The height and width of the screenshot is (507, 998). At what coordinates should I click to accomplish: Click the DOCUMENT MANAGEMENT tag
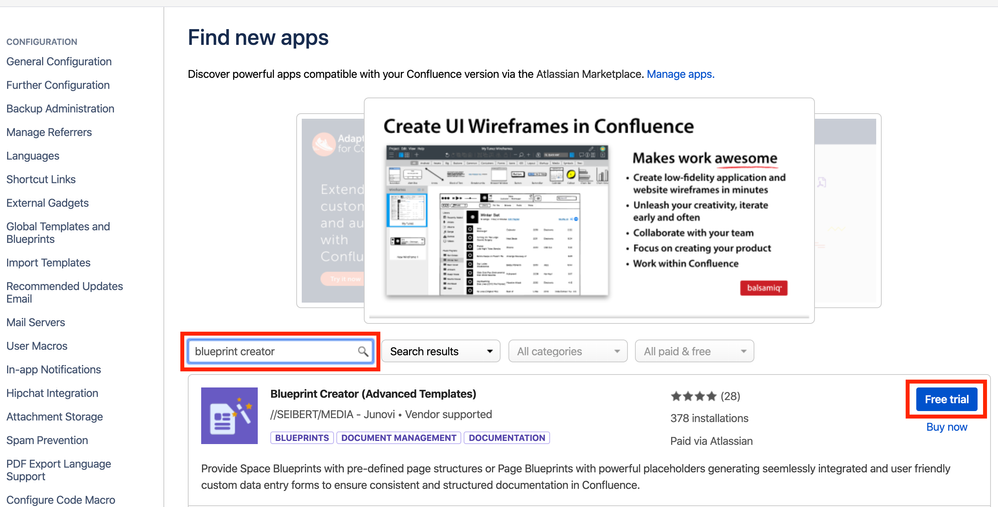pos(399,438)
